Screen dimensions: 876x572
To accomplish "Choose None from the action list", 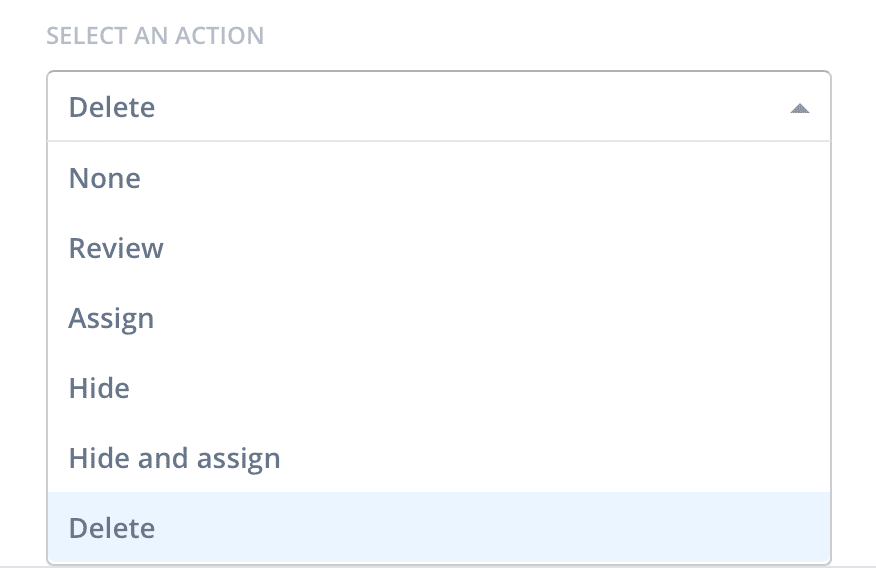I will (439, 178).
